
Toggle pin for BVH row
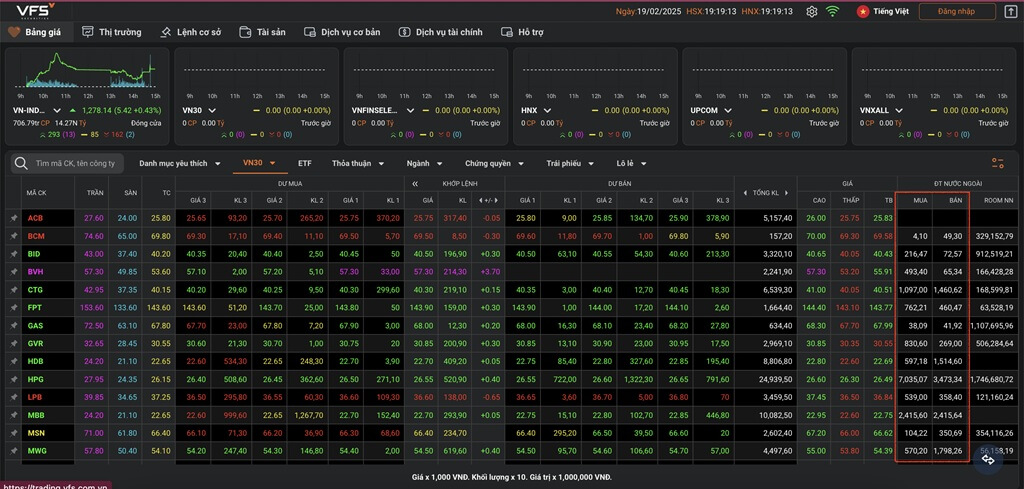[13, 272]
